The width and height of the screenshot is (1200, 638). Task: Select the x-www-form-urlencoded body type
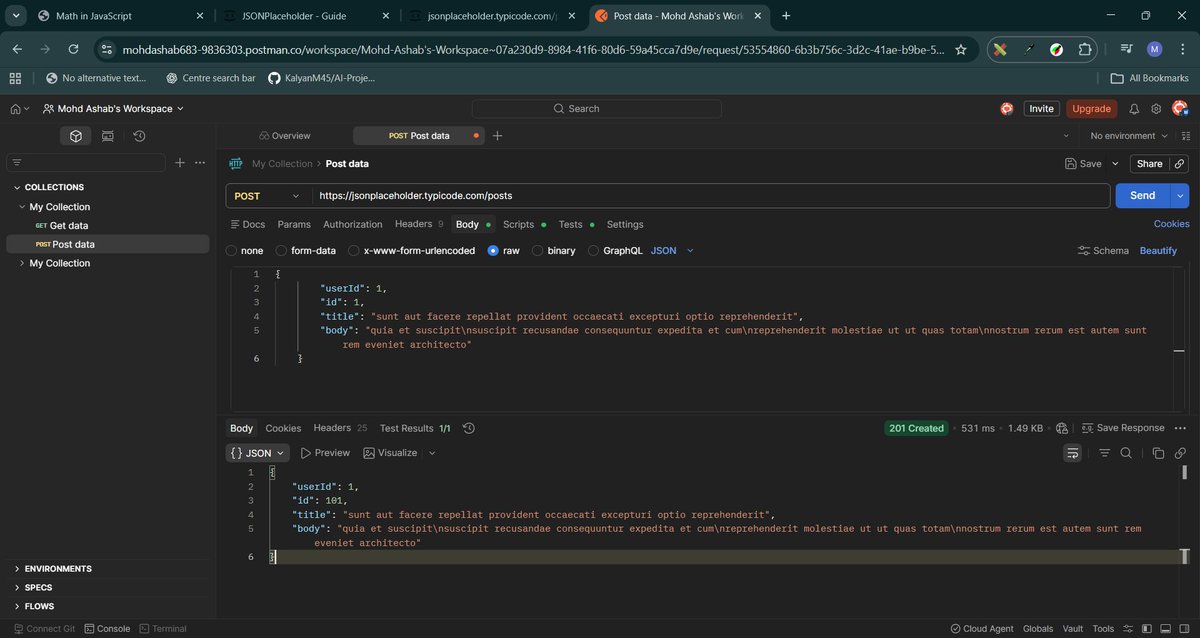354,251
